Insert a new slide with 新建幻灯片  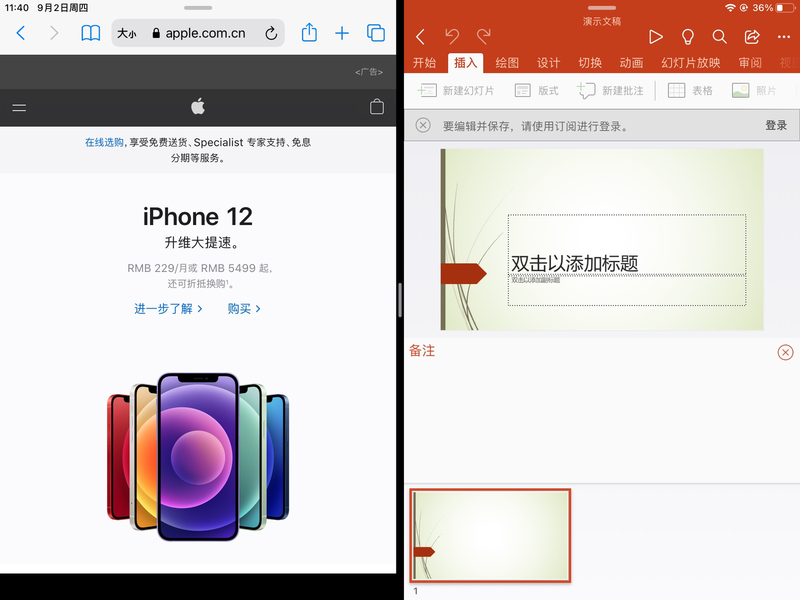(x=456, y=91)
